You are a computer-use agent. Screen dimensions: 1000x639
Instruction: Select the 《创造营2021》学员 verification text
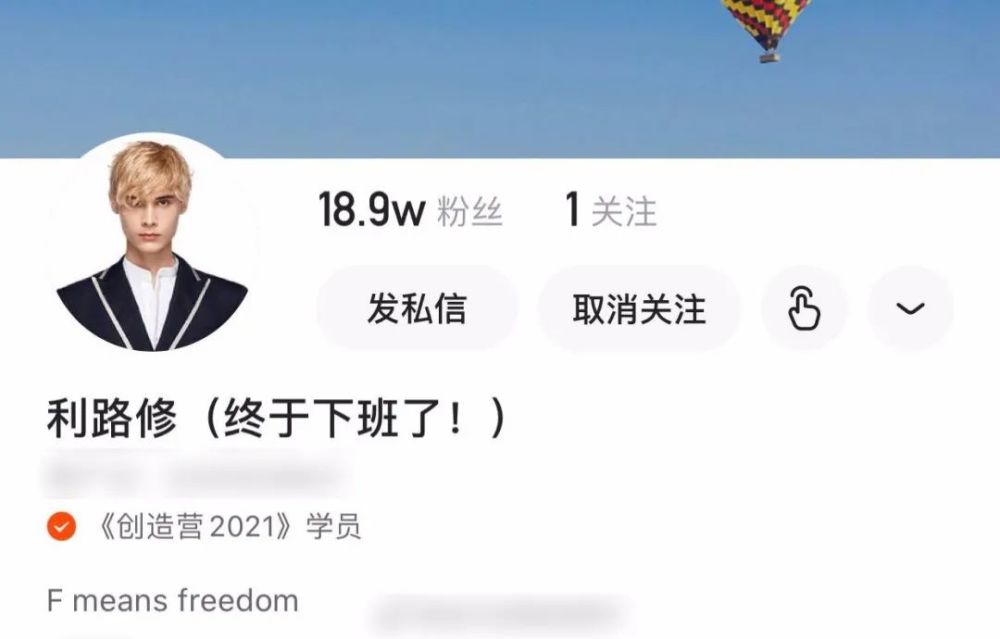click(x=230, y=527)
